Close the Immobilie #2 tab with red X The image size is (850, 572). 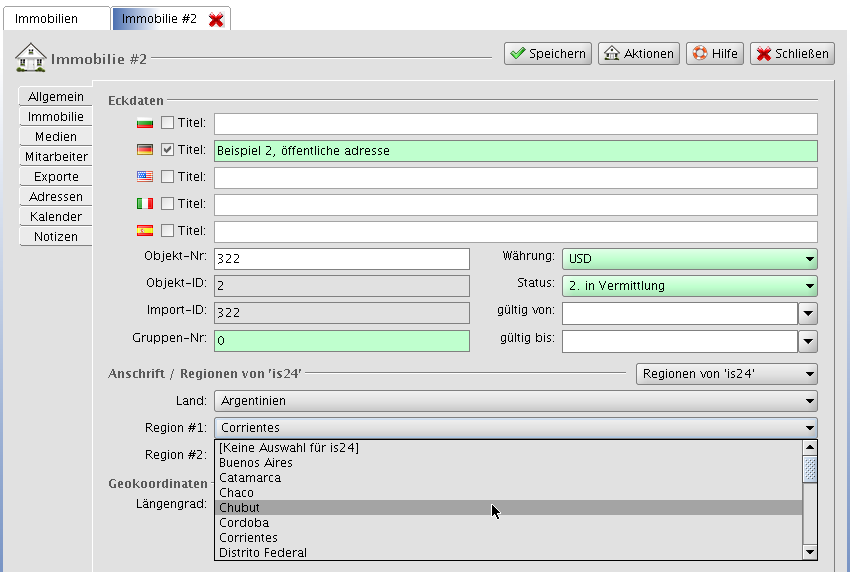pos(216,19)
